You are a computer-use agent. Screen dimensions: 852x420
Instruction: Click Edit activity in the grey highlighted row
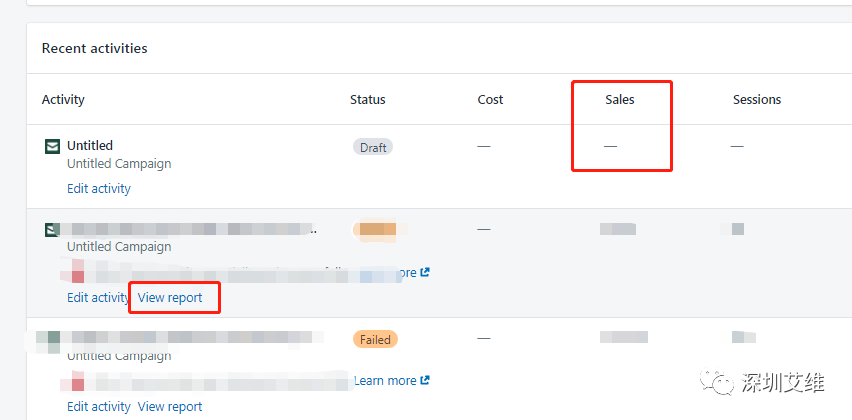(x=98, y=298)
